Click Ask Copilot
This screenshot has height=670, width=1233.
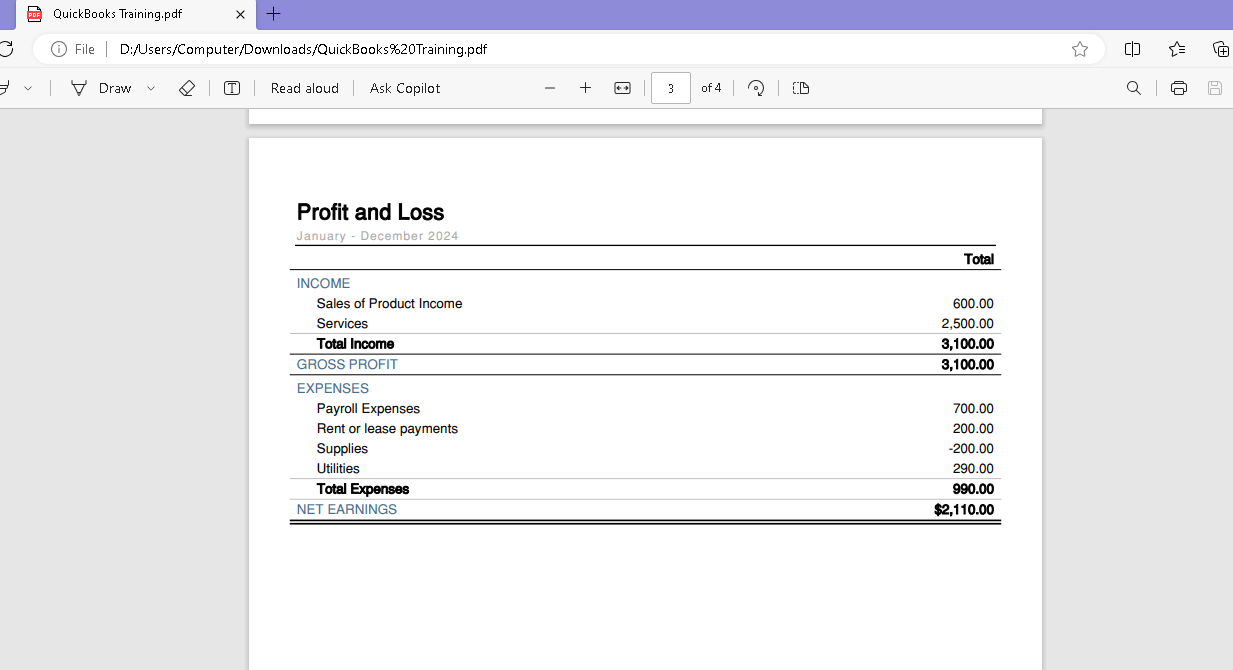click(x=405, y=88)
